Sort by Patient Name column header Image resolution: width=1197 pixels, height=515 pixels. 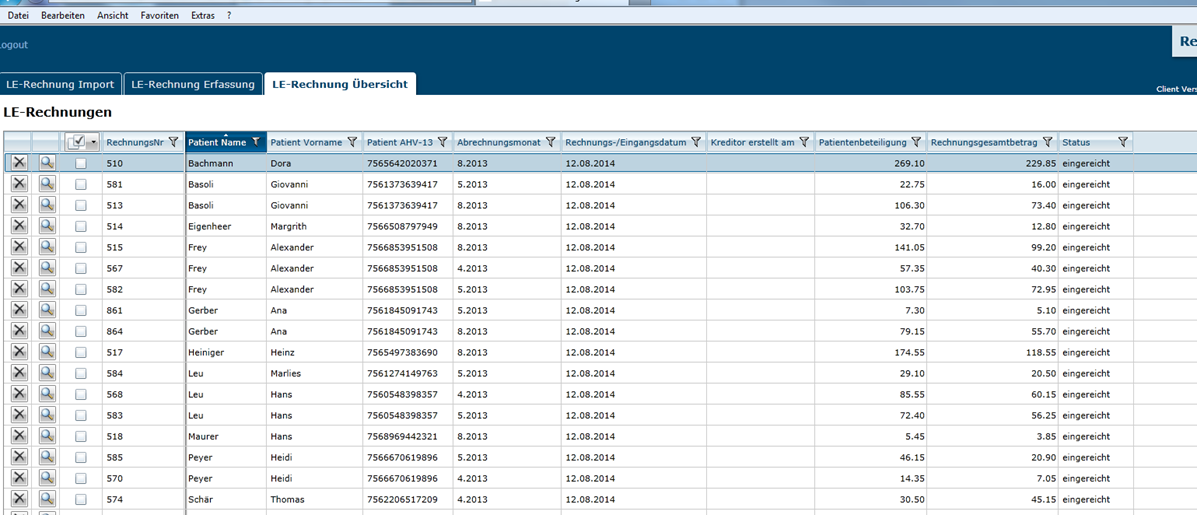[x=217, y=142]
